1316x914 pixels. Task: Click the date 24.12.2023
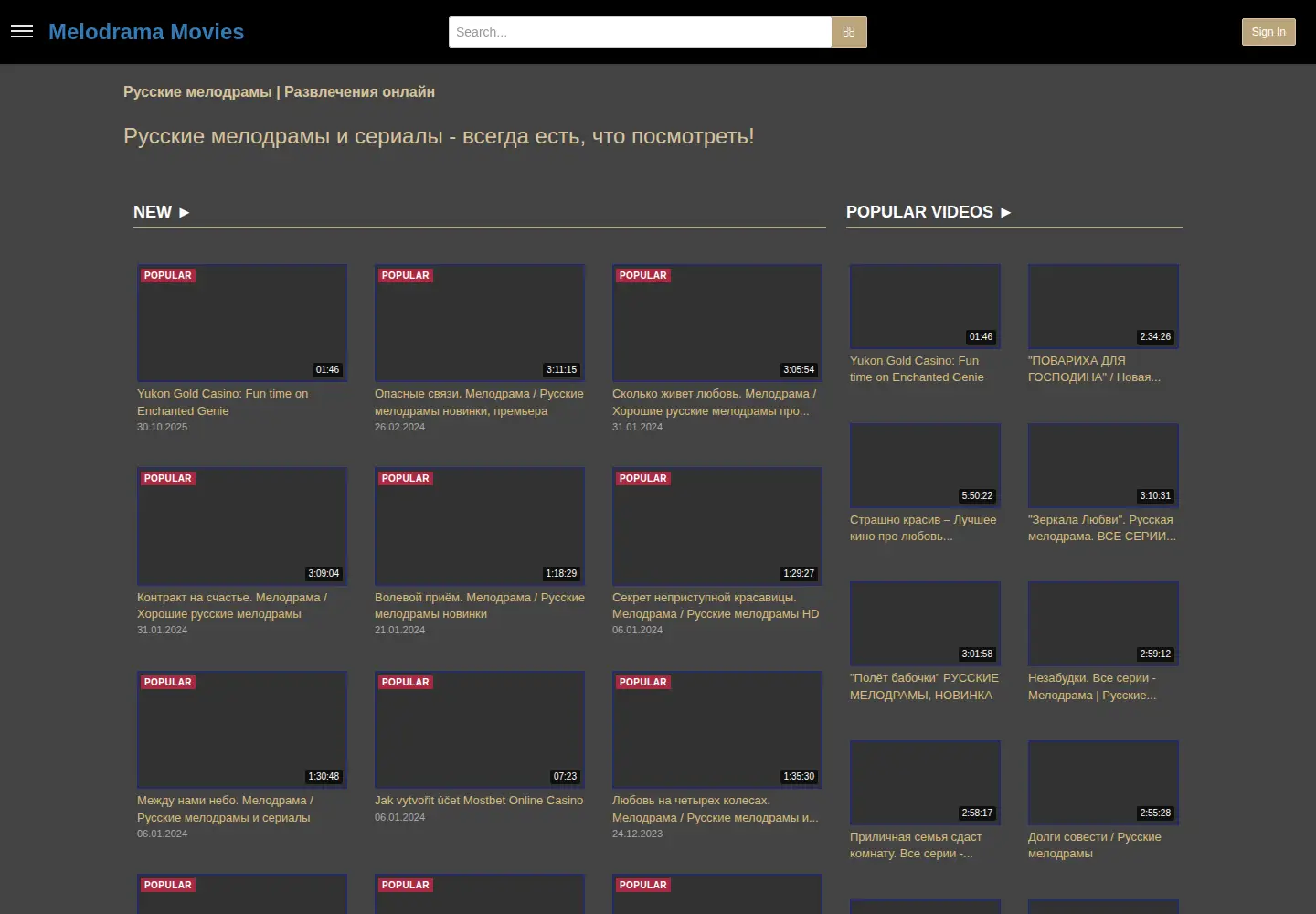[637, 834]
